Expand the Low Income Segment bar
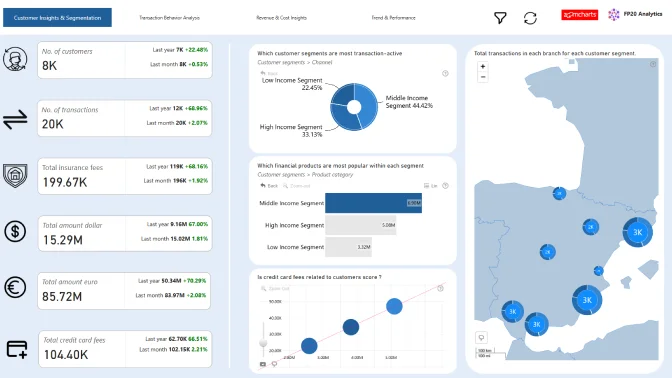This screenshot has width=672, height=378. (x=348, y=247)
